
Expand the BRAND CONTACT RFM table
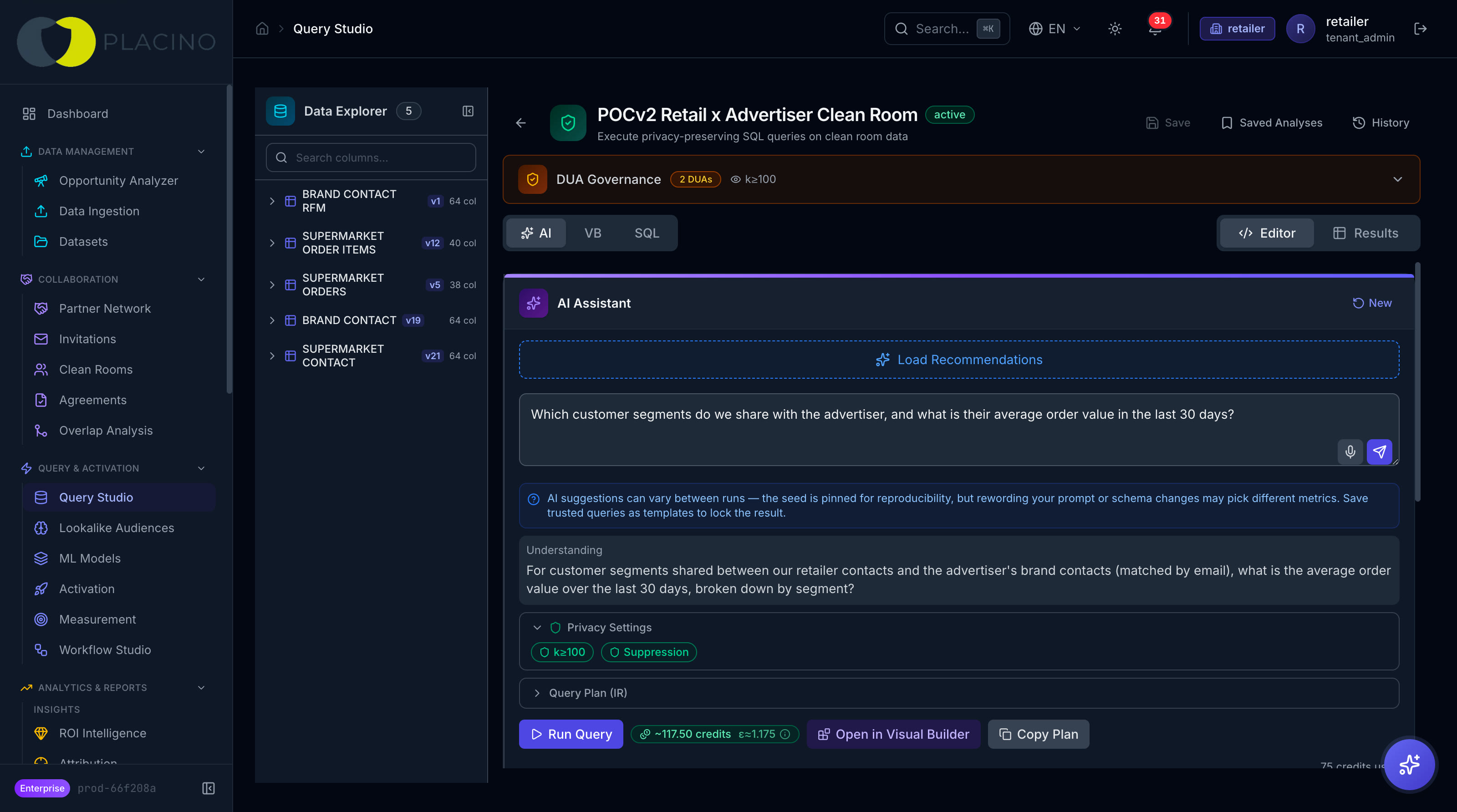272,201
